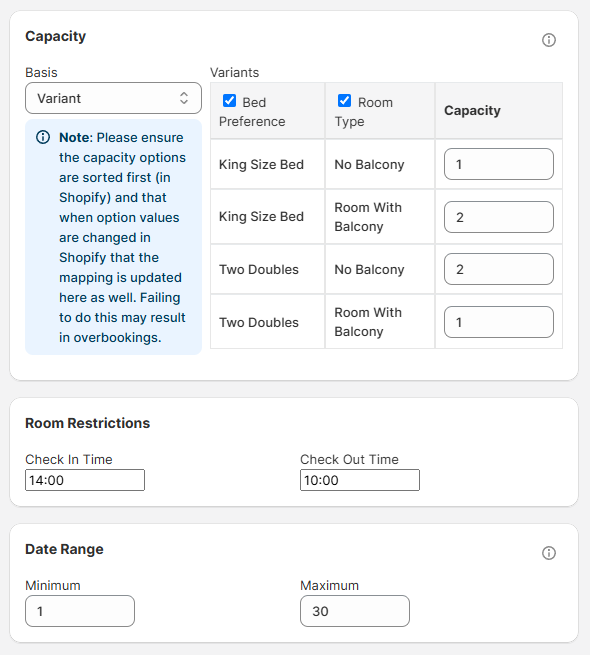Click the Check In Time field
This screenshot has width=590, height=655.
click(x=85, y=480)
